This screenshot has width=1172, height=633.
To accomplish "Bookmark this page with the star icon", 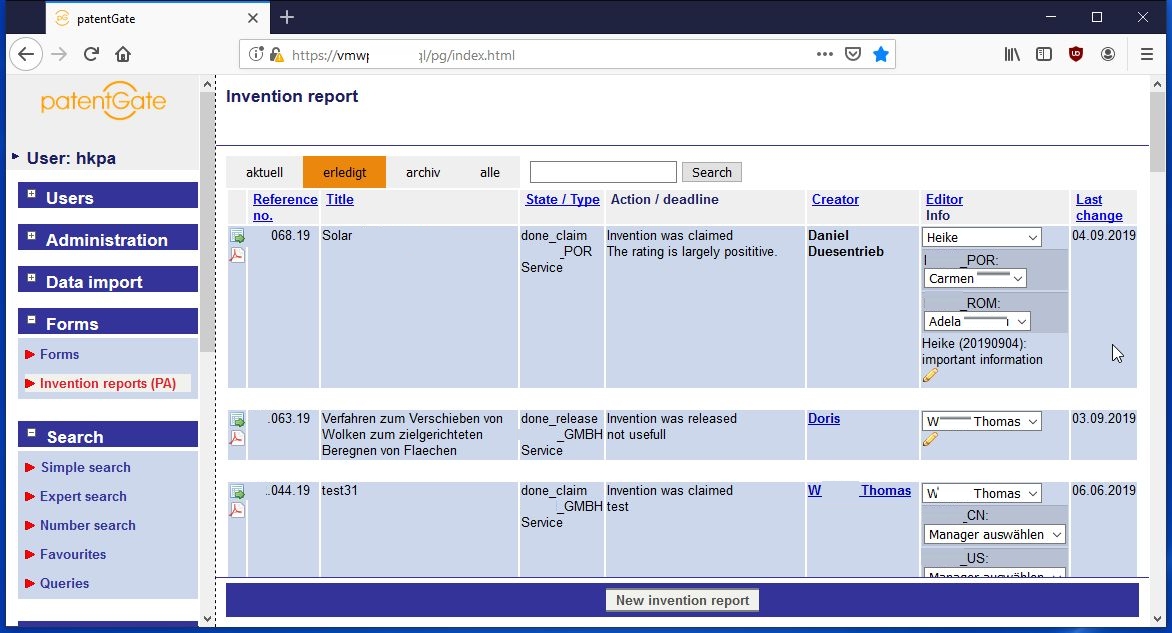I will pyautogui.click(x=880, y=55).
